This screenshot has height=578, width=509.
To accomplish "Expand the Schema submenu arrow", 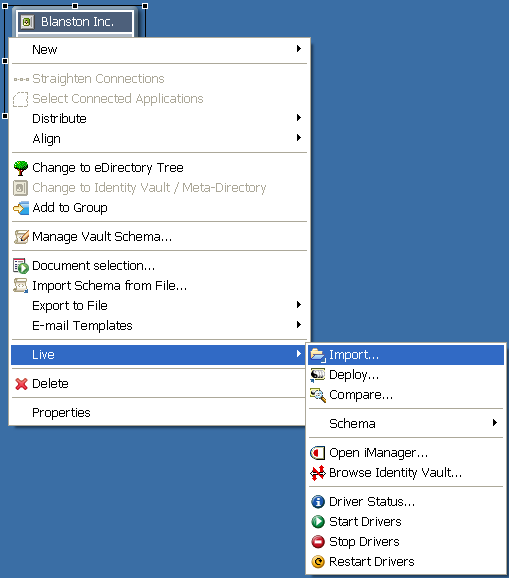I will click(x=495, y=422).
